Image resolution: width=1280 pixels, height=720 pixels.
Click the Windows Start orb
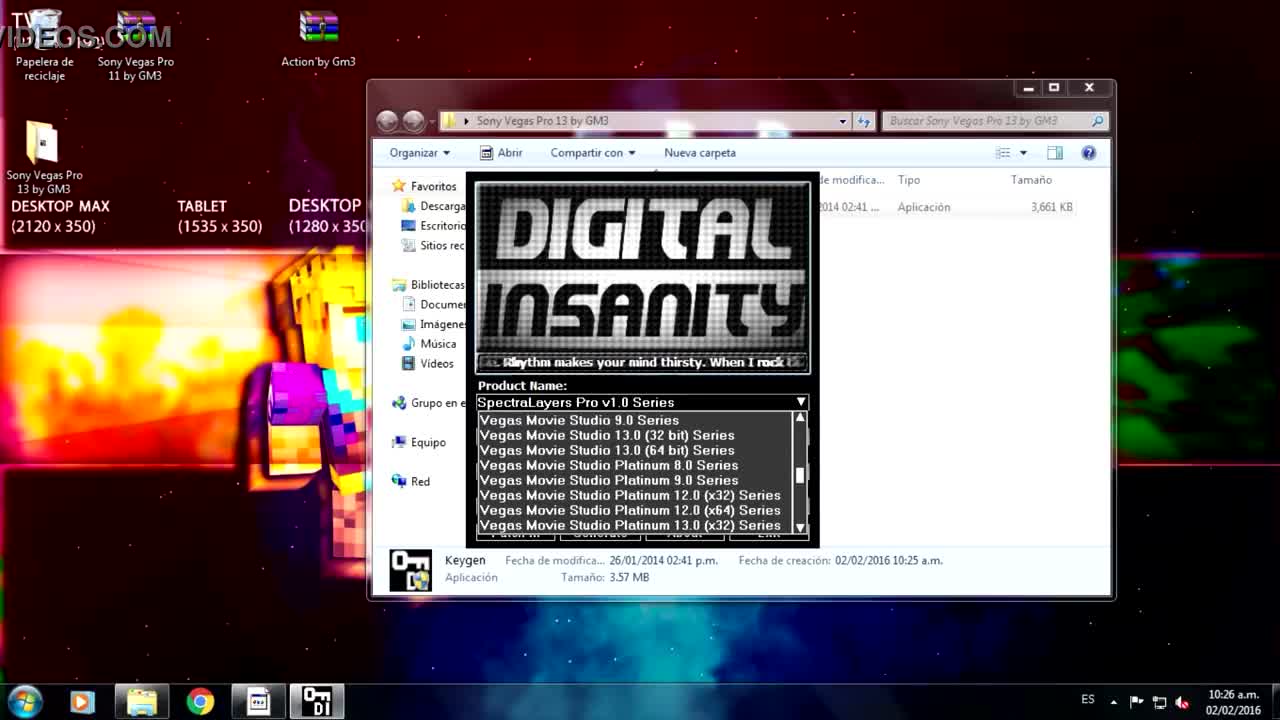point(24,702)
